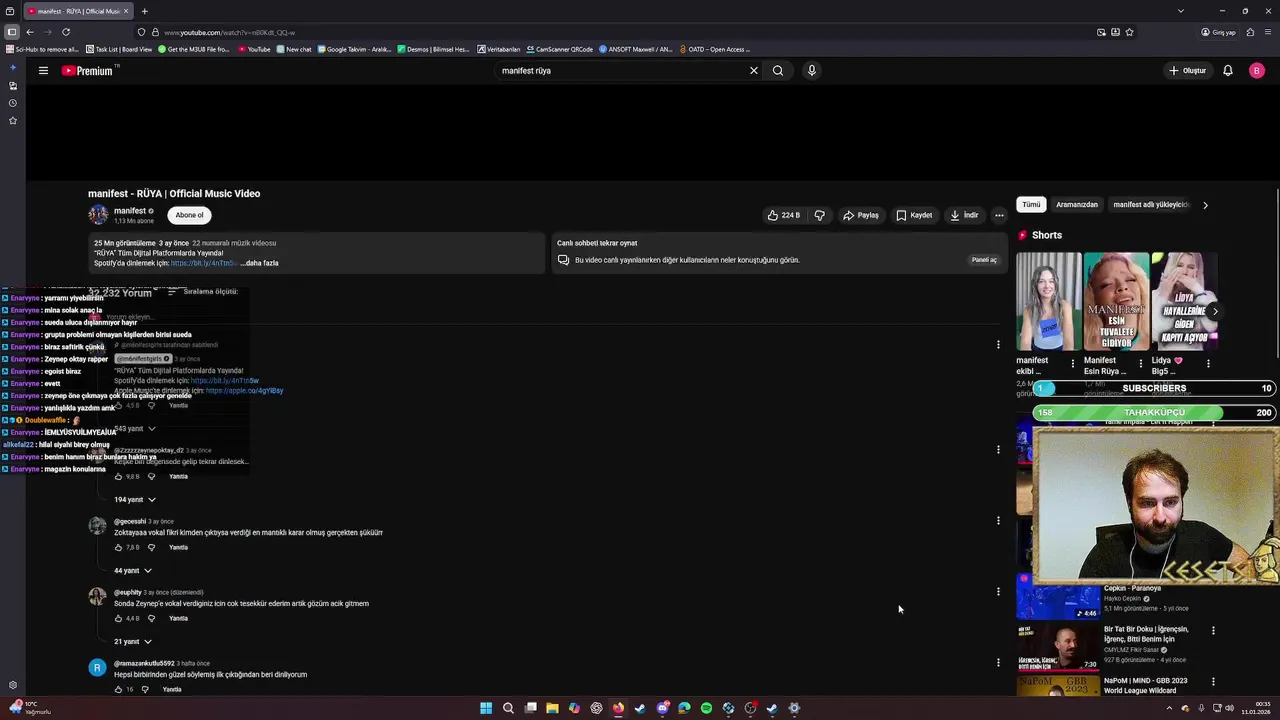Select the Aramanızdan filter chip

click(x=1077, y=205)
